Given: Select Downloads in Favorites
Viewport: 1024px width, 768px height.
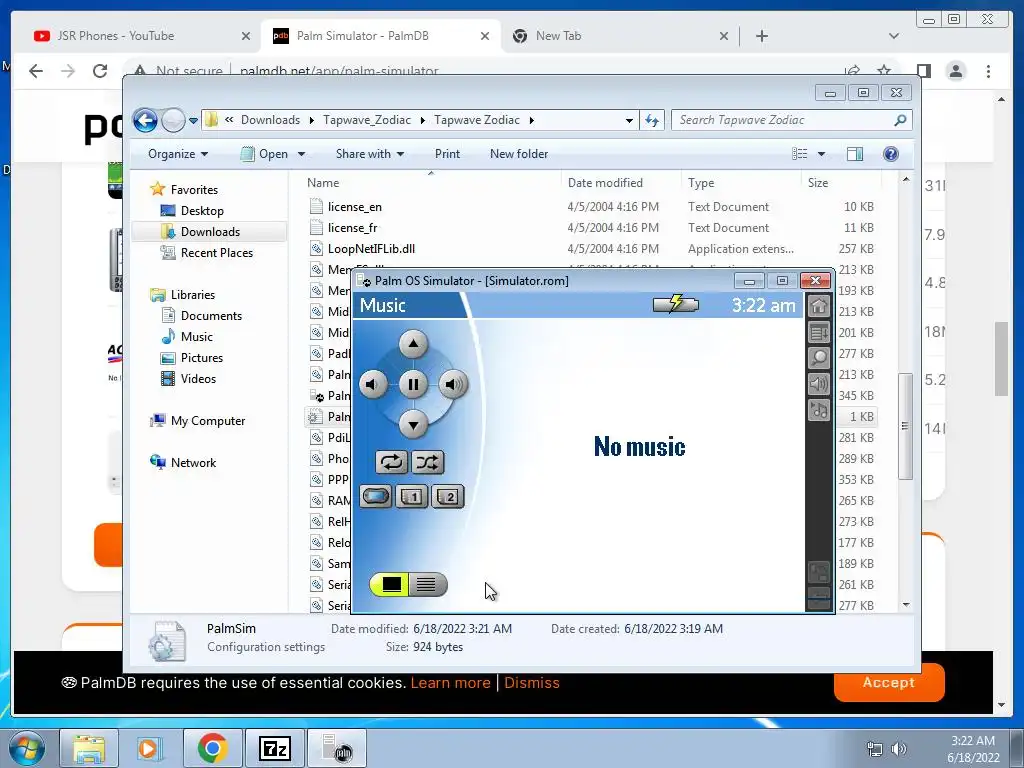Looking at the screenshot, I should (x=210, y=232).
